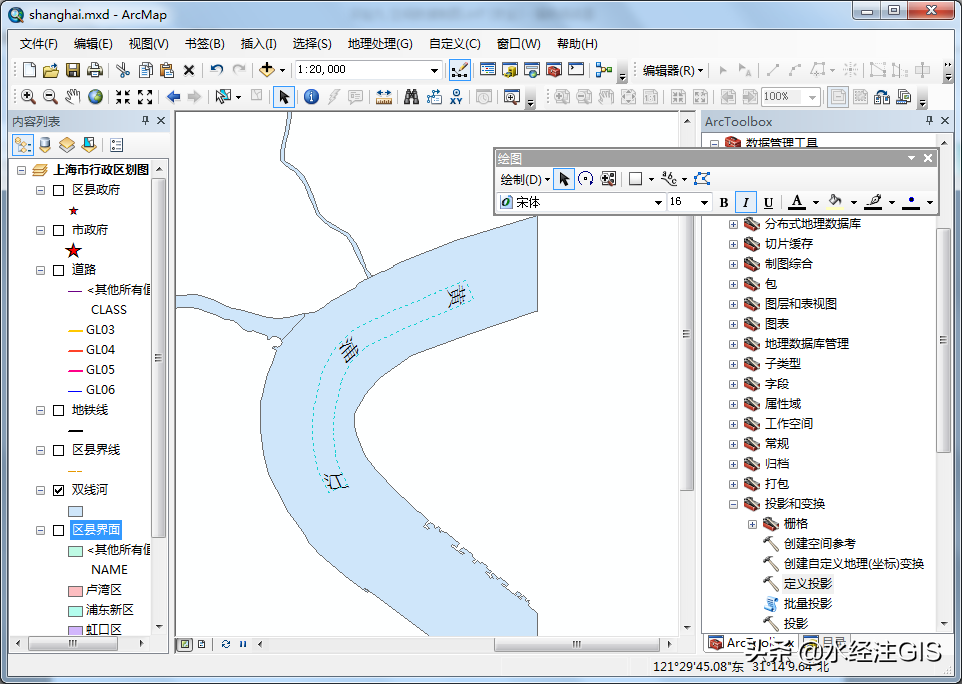Screen dimensions: 962x684
Task: Uncheck the 双线河 layer checkbox
Action: coord(59,490)
